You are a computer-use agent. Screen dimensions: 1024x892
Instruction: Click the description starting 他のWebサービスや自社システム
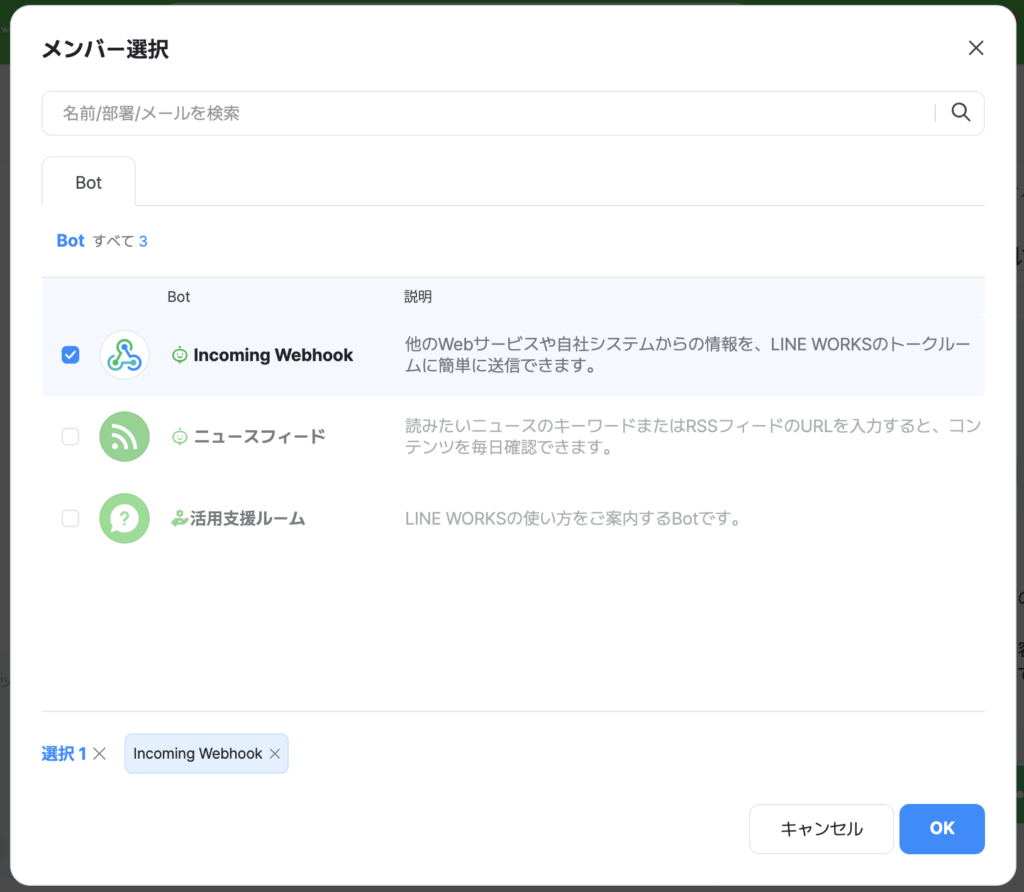tap(687, 355)
